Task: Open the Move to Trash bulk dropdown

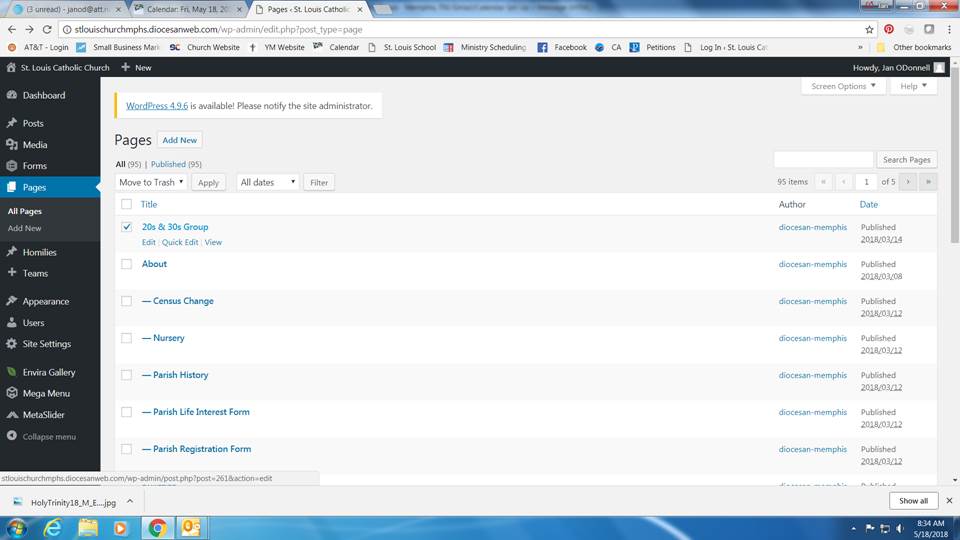Action: point(151,182)
